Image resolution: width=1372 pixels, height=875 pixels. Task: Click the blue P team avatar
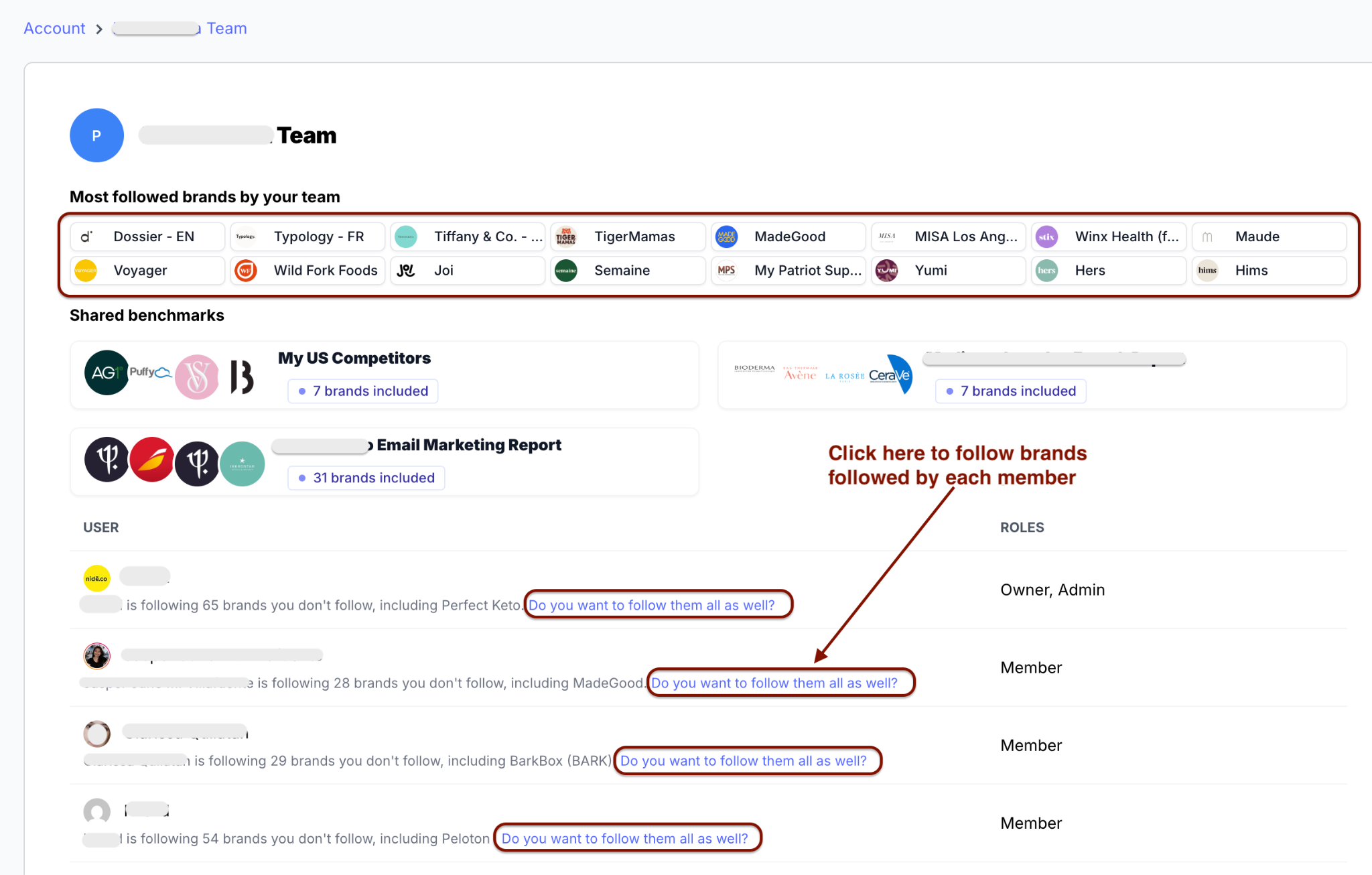pos(96,135)
